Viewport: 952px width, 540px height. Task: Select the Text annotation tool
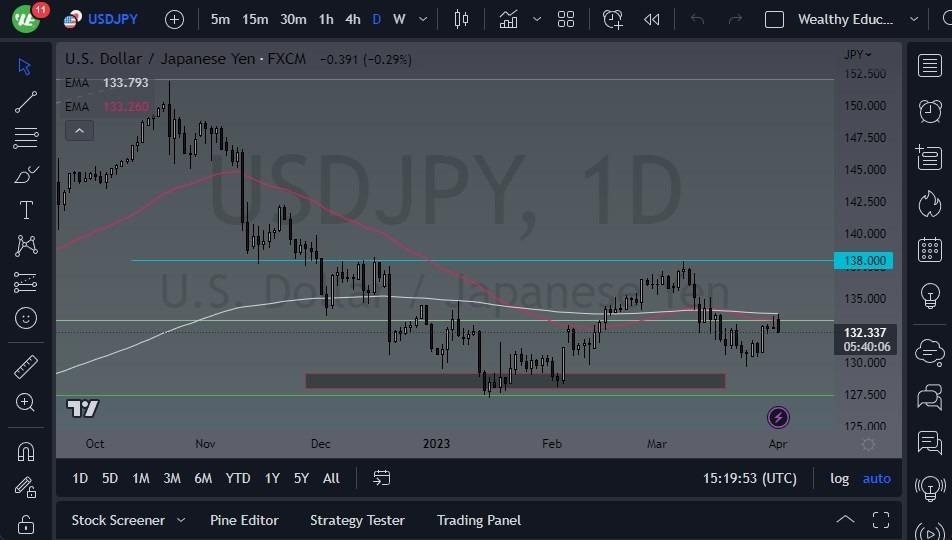26,210
